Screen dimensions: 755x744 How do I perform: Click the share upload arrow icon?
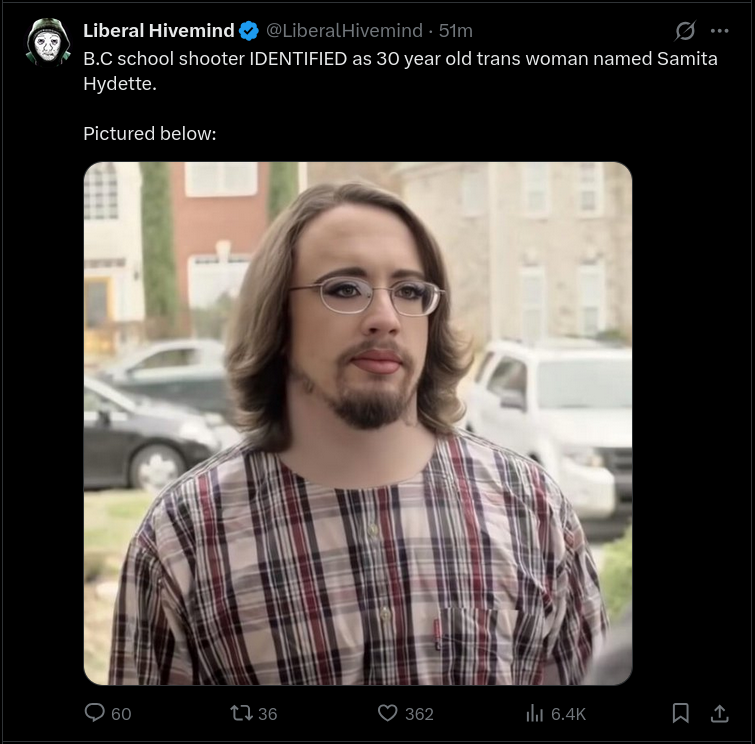(x=719, y=713)
